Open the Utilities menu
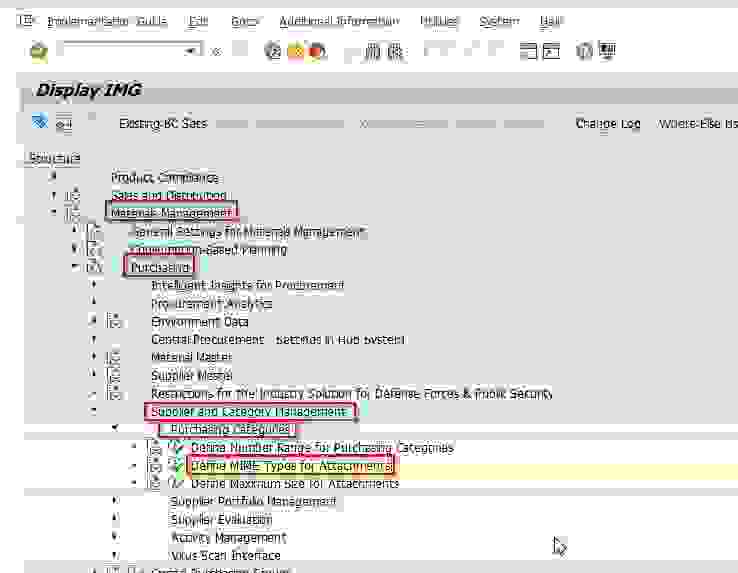The width and height of the screenshot is (738, 573). pos(439,21)
